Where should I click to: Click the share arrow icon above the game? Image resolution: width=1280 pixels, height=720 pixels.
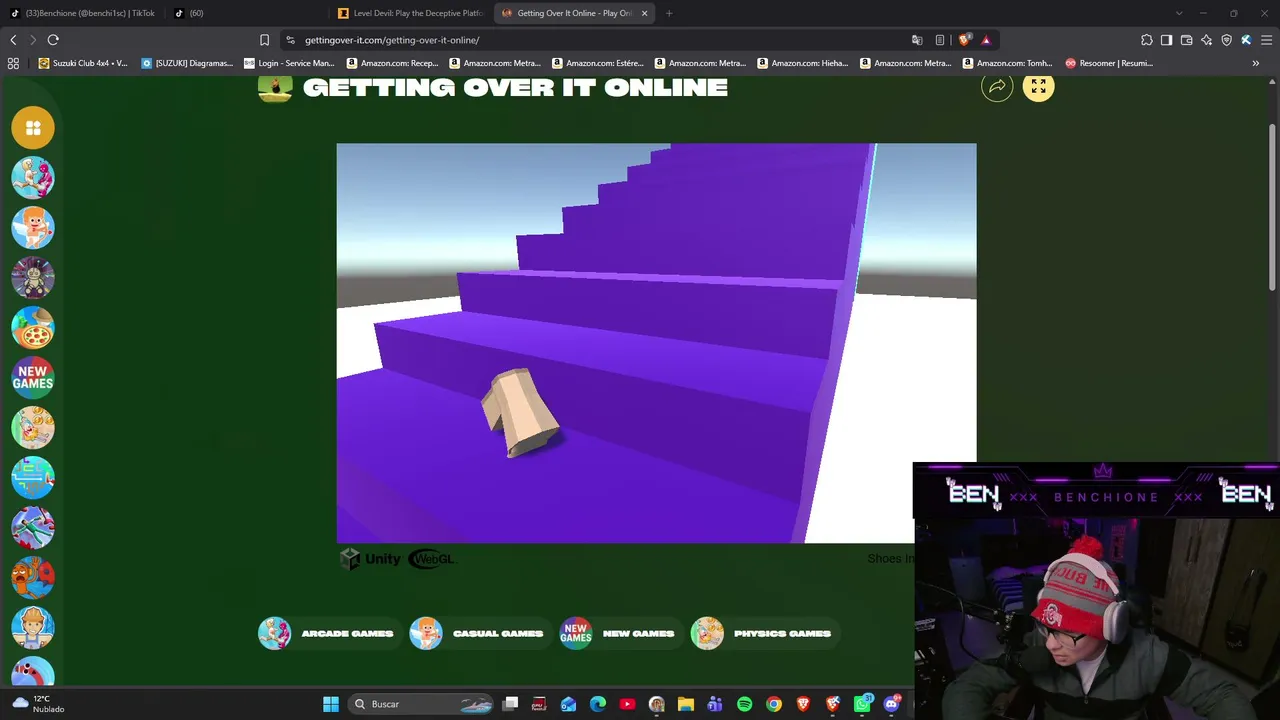[997, 87]
